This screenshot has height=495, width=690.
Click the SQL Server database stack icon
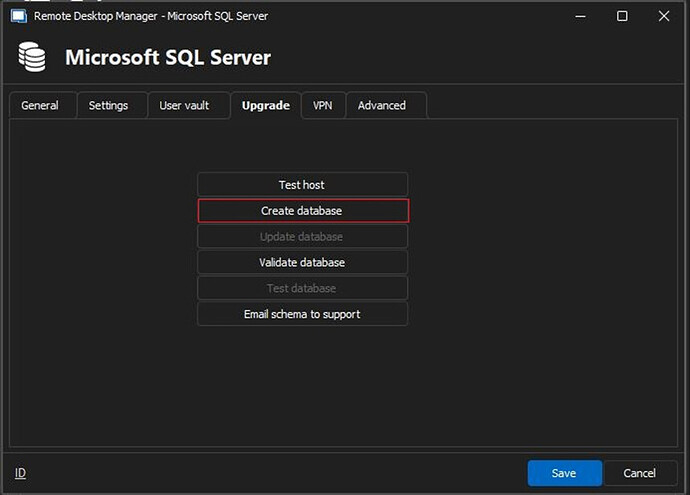[x=32, y=57]
